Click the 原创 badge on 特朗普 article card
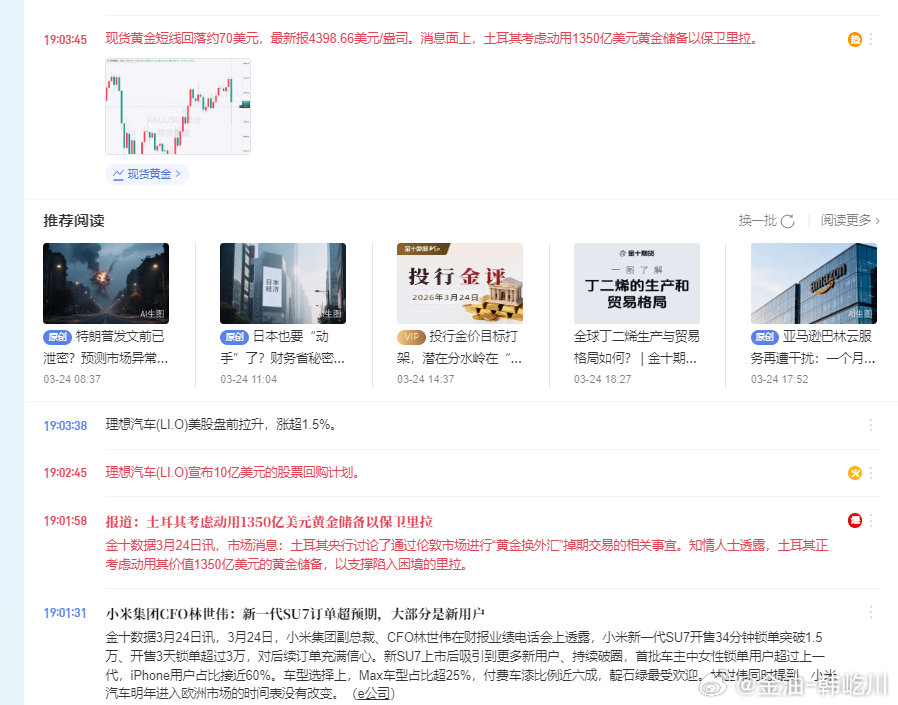The image size is (898, 705). pos(57,337)
